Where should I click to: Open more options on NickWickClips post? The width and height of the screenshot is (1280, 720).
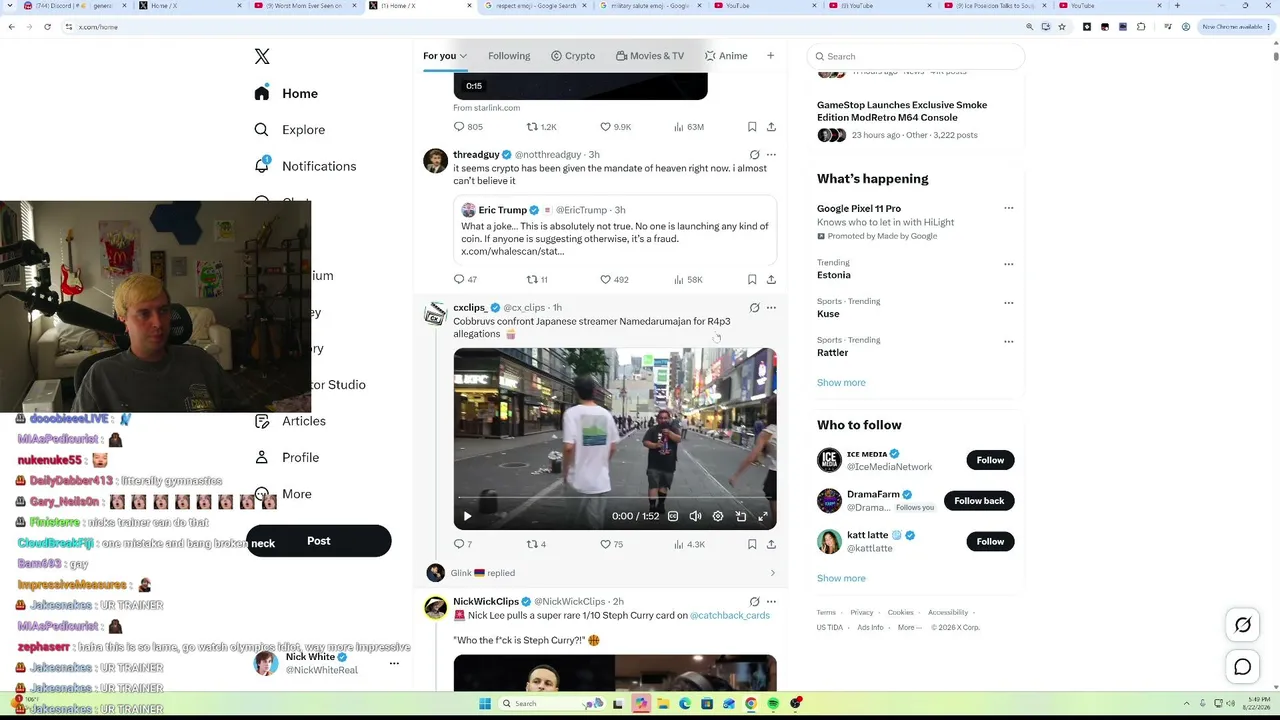pyautogui.click(x=771, y=602)
